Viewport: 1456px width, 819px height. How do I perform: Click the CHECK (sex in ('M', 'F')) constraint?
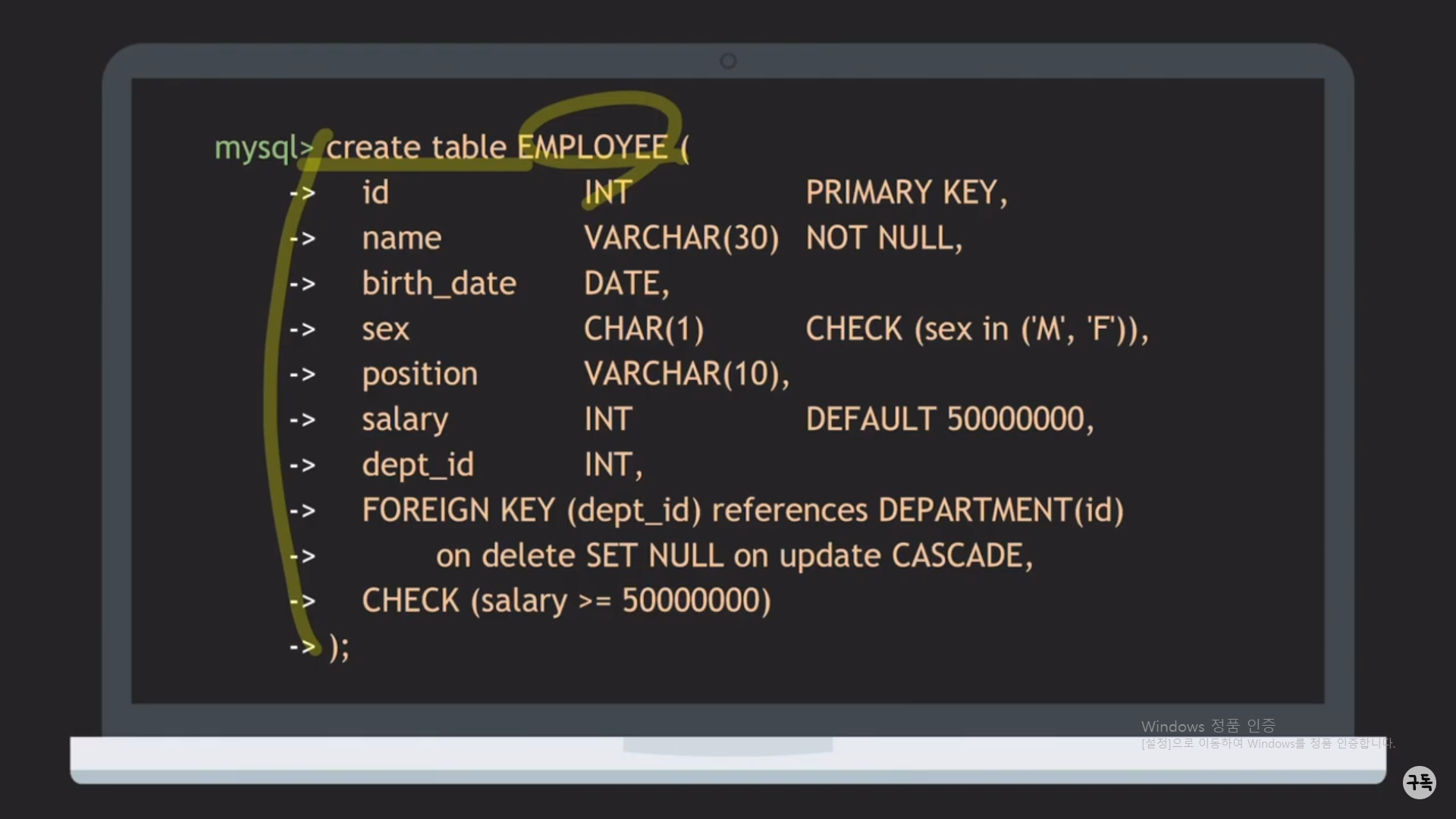(977, 329)
